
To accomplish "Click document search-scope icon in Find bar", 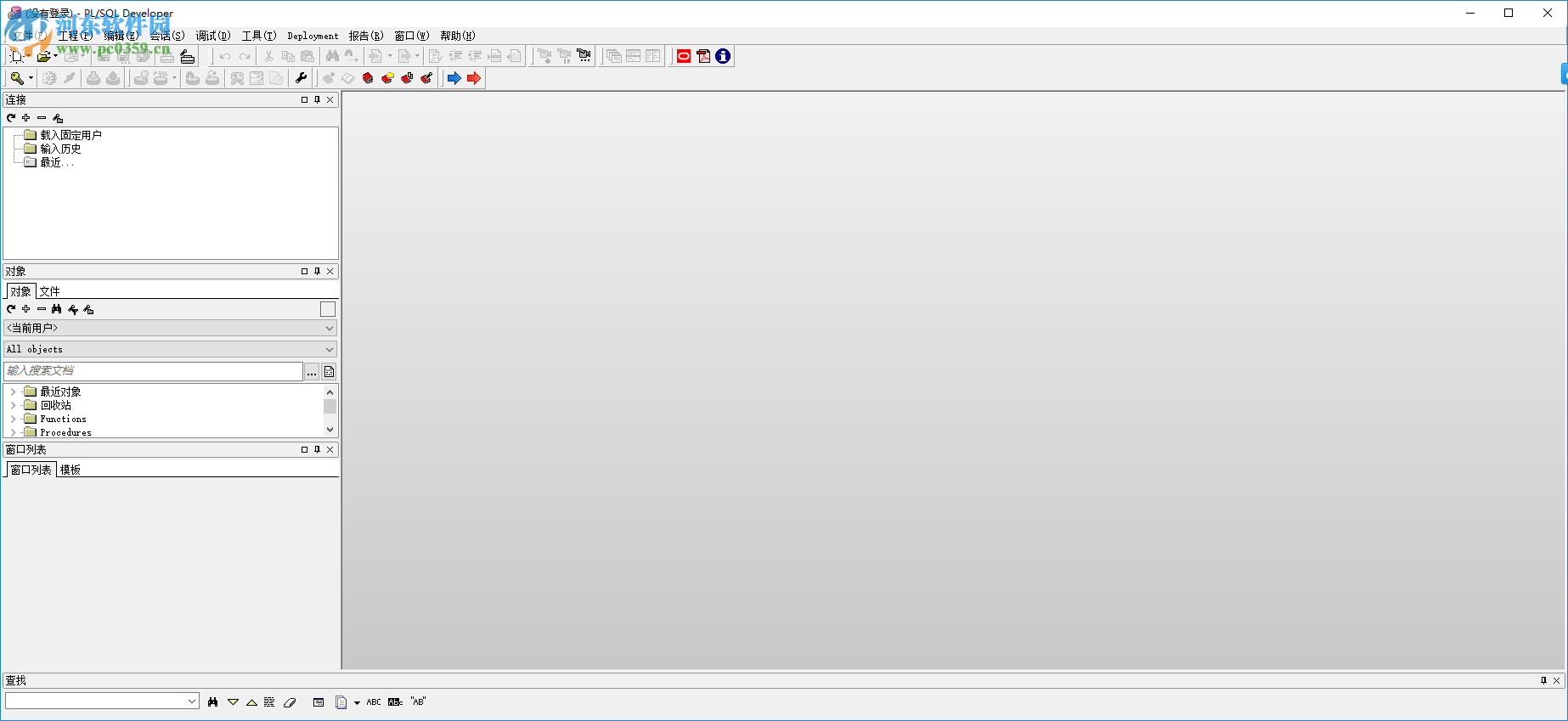I will [x=341, y=702].
